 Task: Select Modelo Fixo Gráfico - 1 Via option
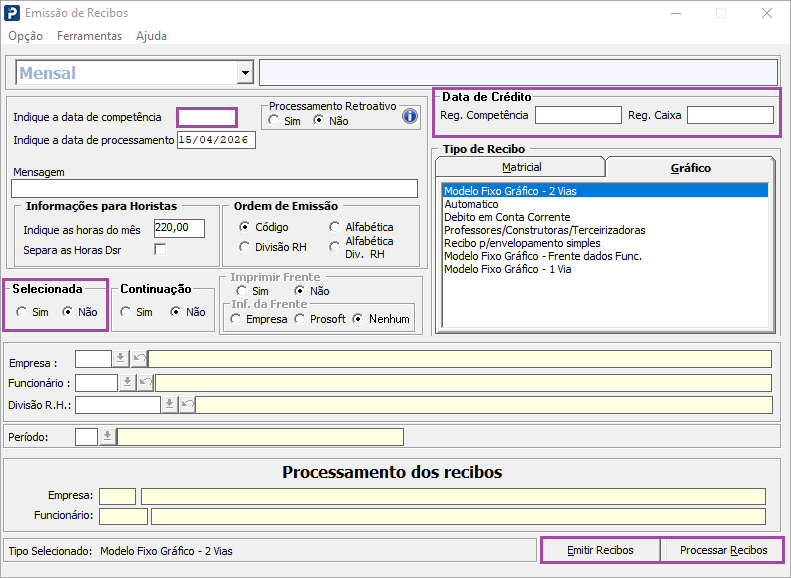pos(605,269)
